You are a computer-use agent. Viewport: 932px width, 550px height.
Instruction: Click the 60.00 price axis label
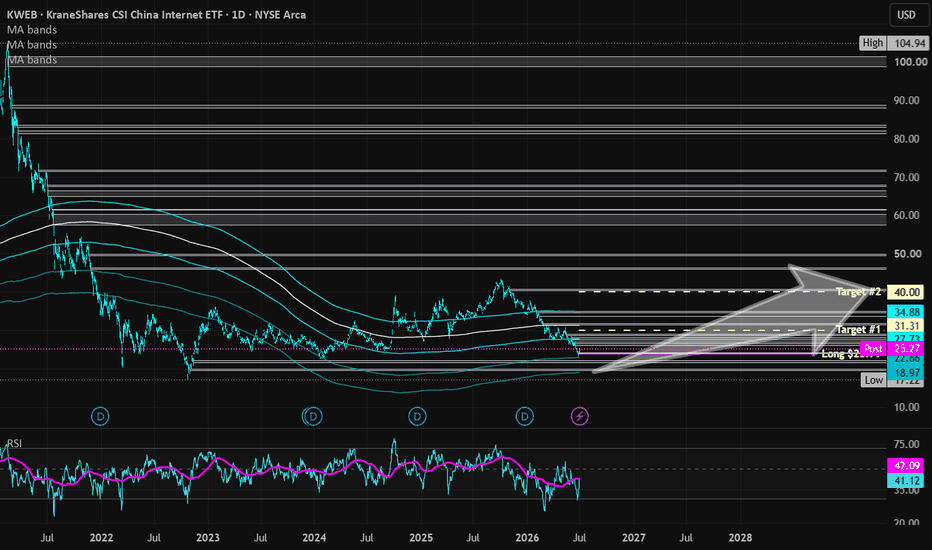point(906,215)
